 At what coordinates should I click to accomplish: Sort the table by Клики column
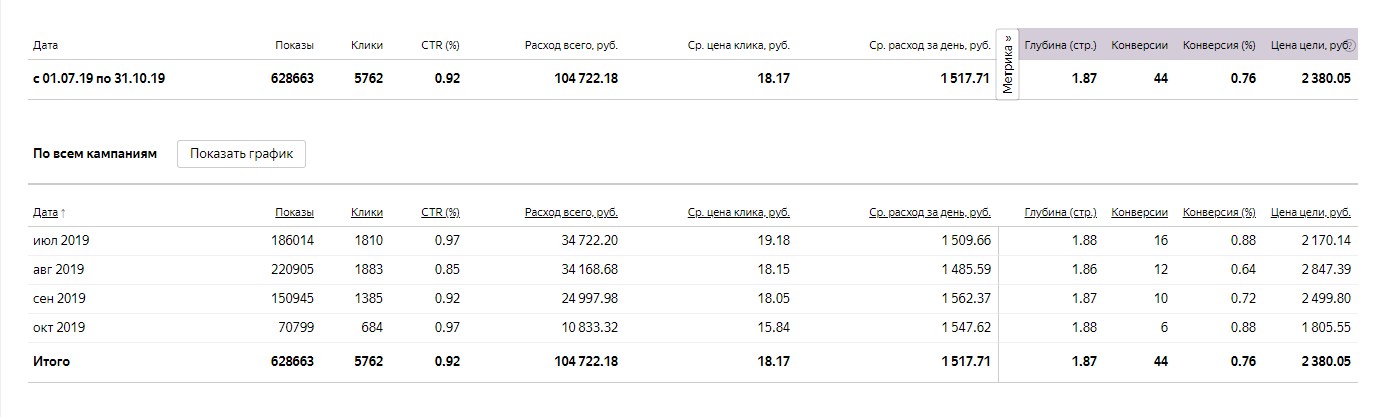[367, 212]
